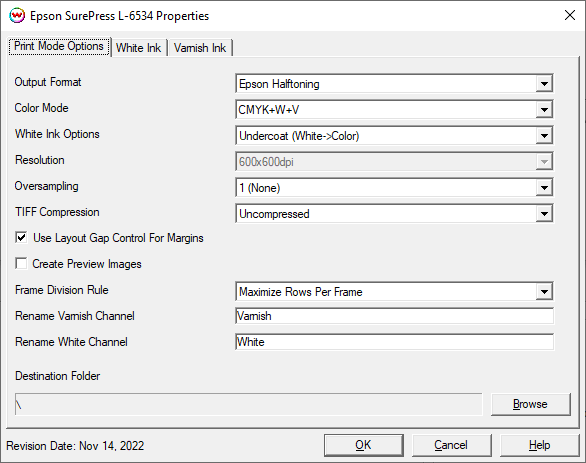Cancel the properties dialog
The image size is (586, 463).
click(x=451, y=445)
